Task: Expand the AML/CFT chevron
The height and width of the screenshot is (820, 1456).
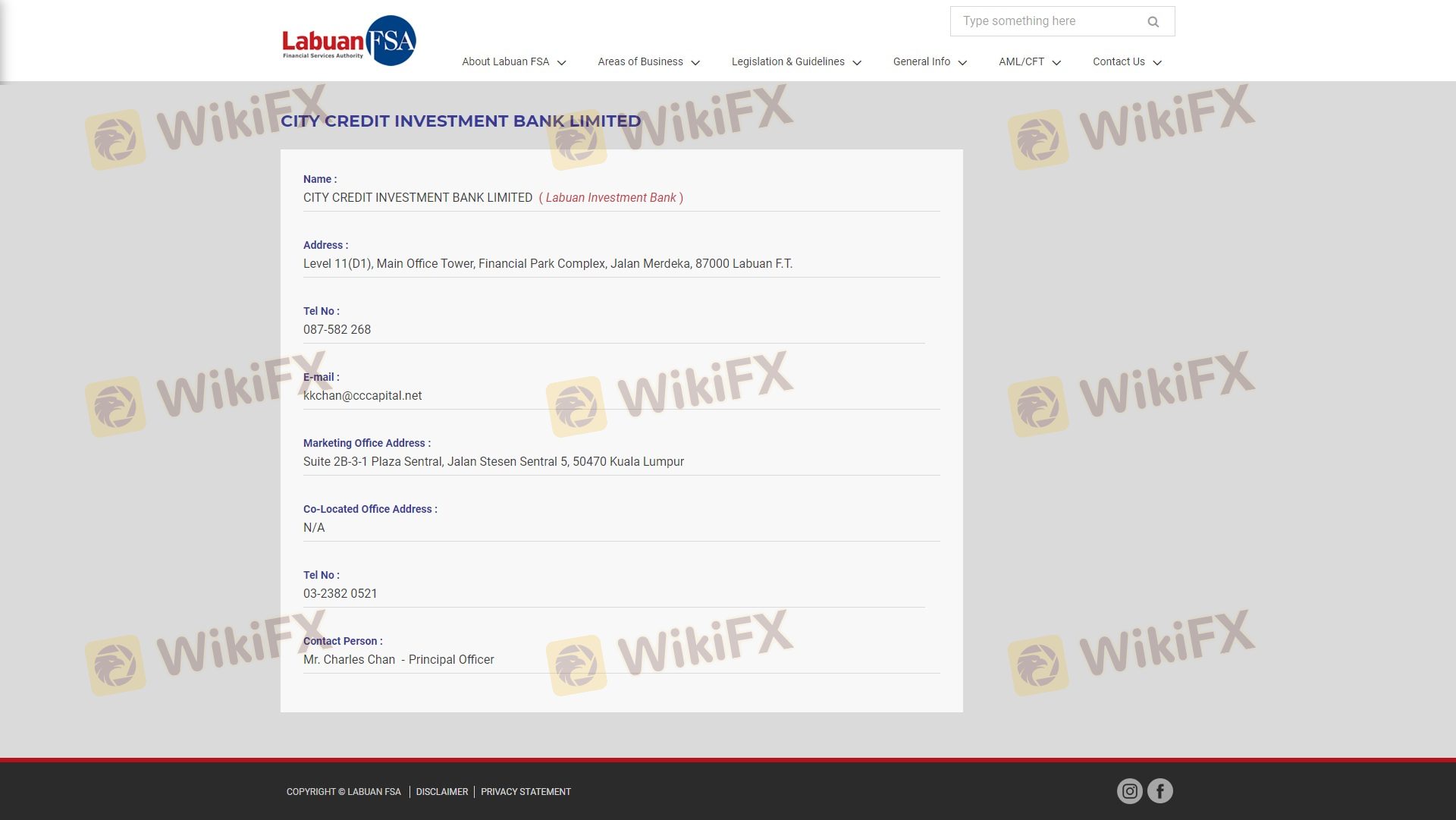Action: click(x=1056, y=63)
